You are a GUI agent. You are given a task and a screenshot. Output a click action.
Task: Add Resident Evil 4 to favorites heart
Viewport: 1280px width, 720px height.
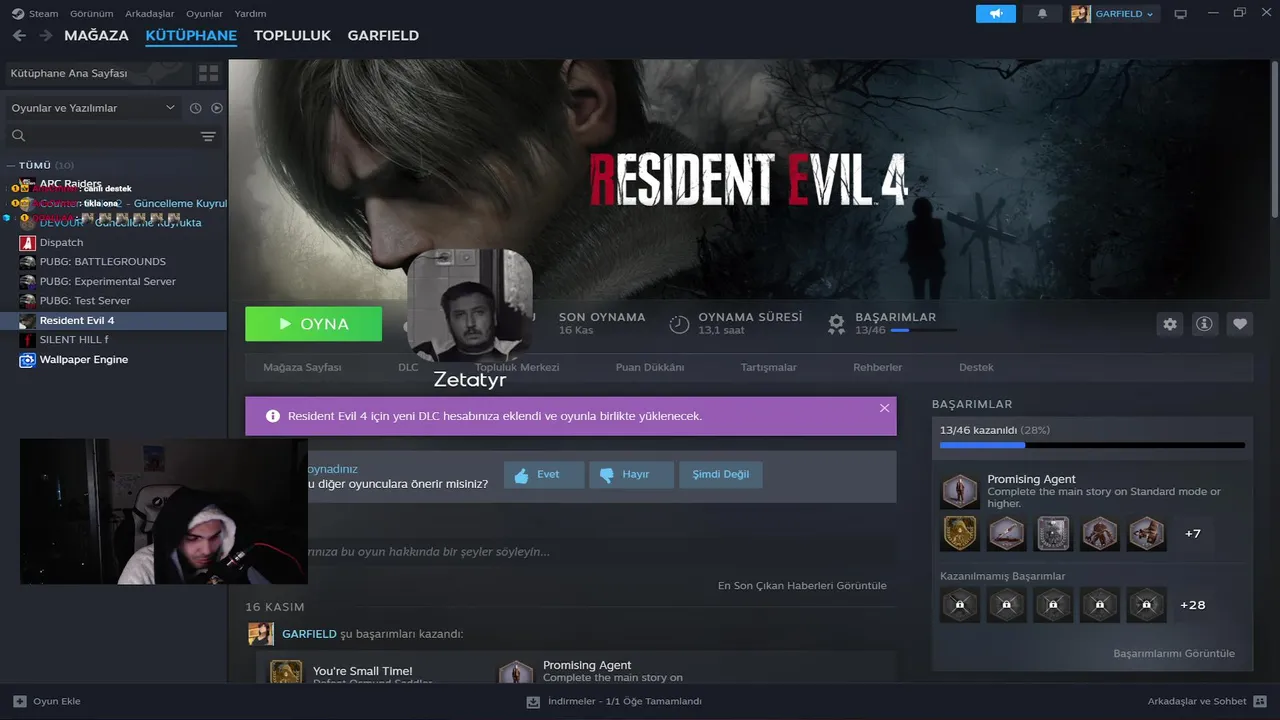click(1240, 324)
